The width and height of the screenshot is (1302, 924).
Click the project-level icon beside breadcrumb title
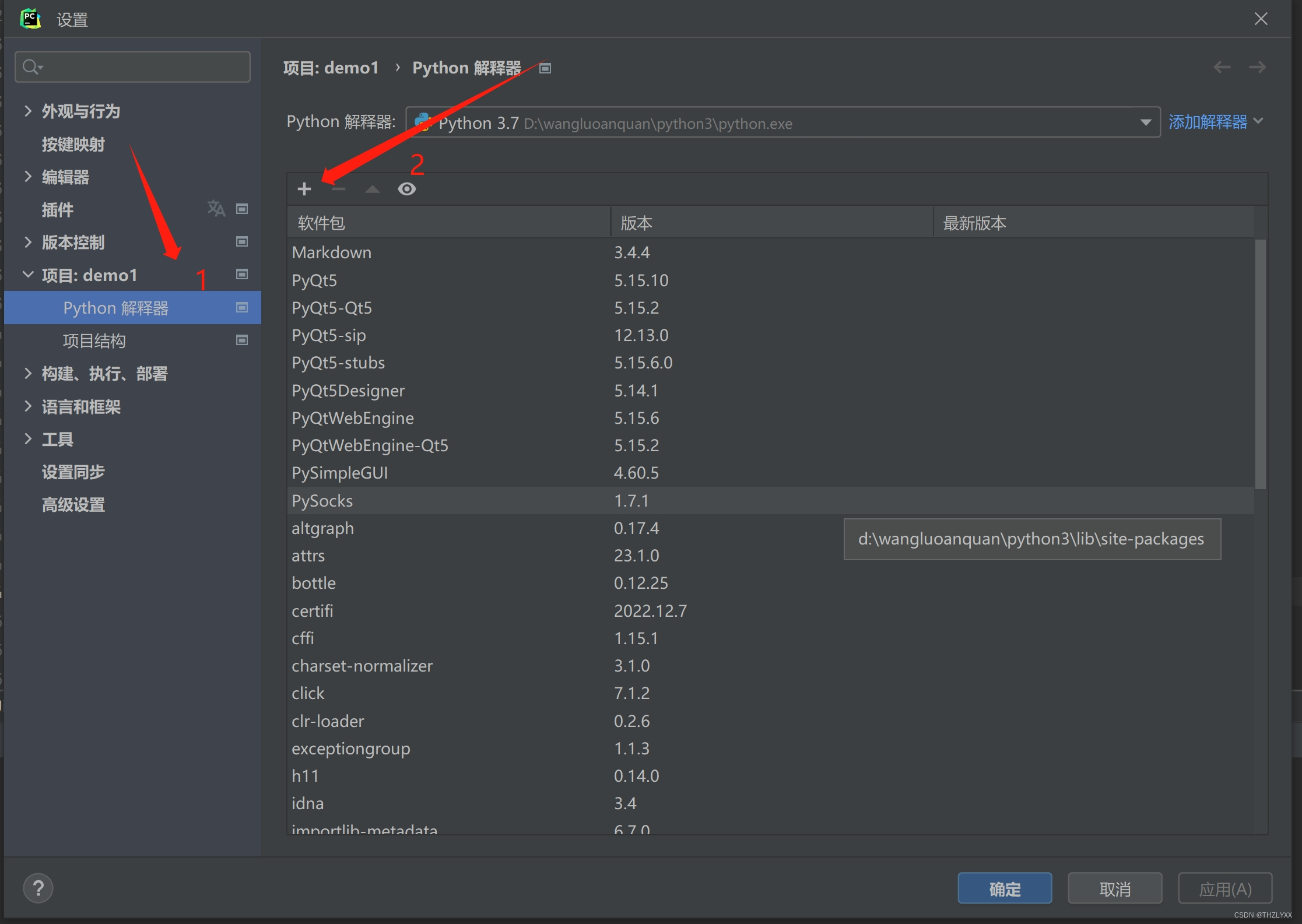pyautogui.click(x=545, y=69)
